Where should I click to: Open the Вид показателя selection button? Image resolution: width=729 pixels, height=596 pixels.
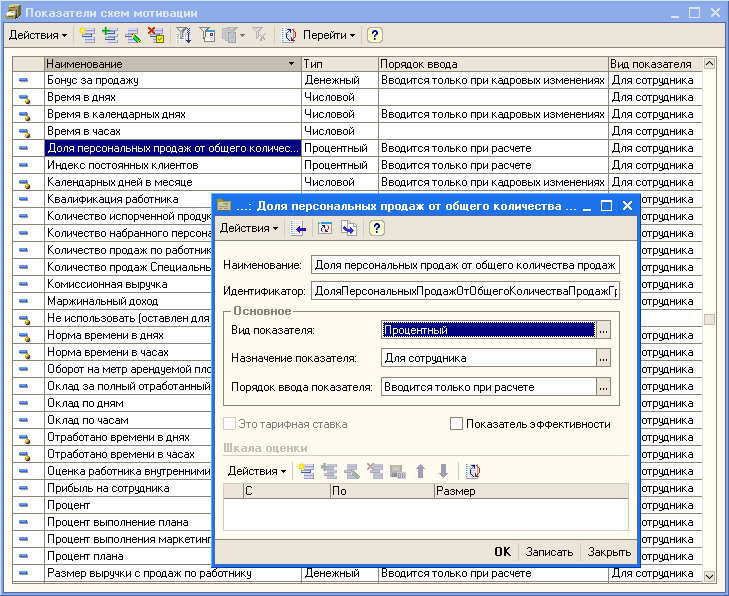coord(603,330)
